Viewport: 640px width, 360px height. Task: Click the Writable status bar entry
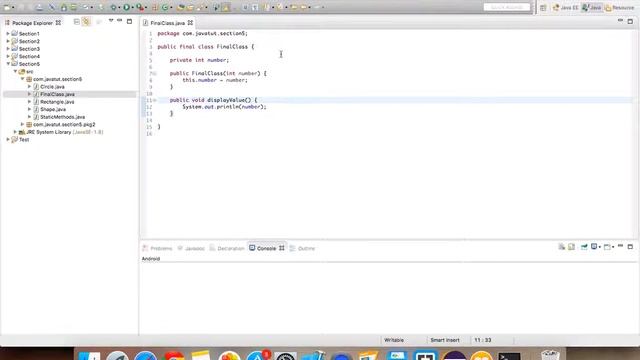coord(394,340)
